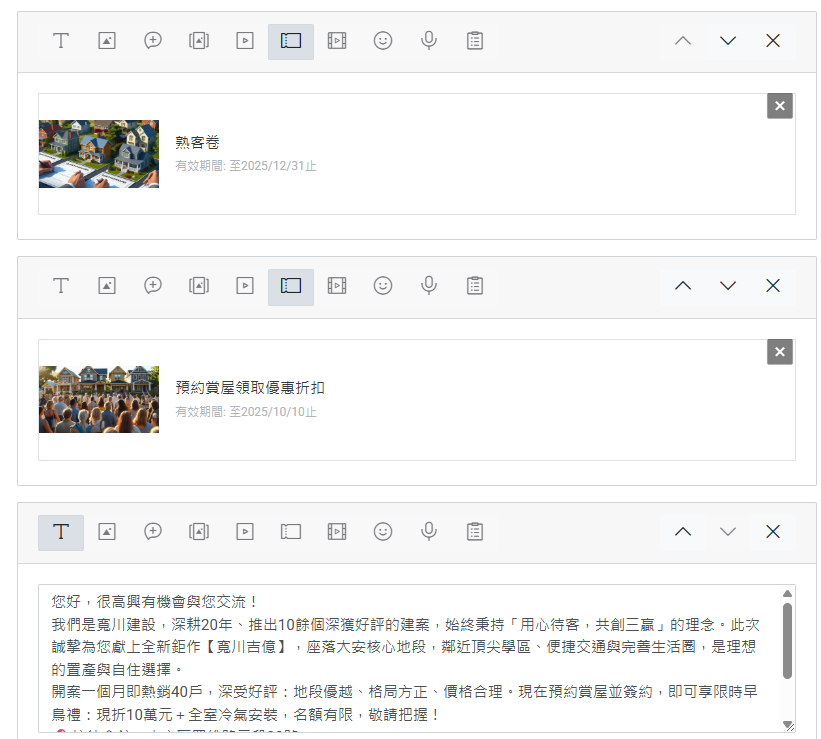This screenshot has height=739, width=821.
Task: Move the 預約賞屋 block up with the chevron
Action: 683,286
